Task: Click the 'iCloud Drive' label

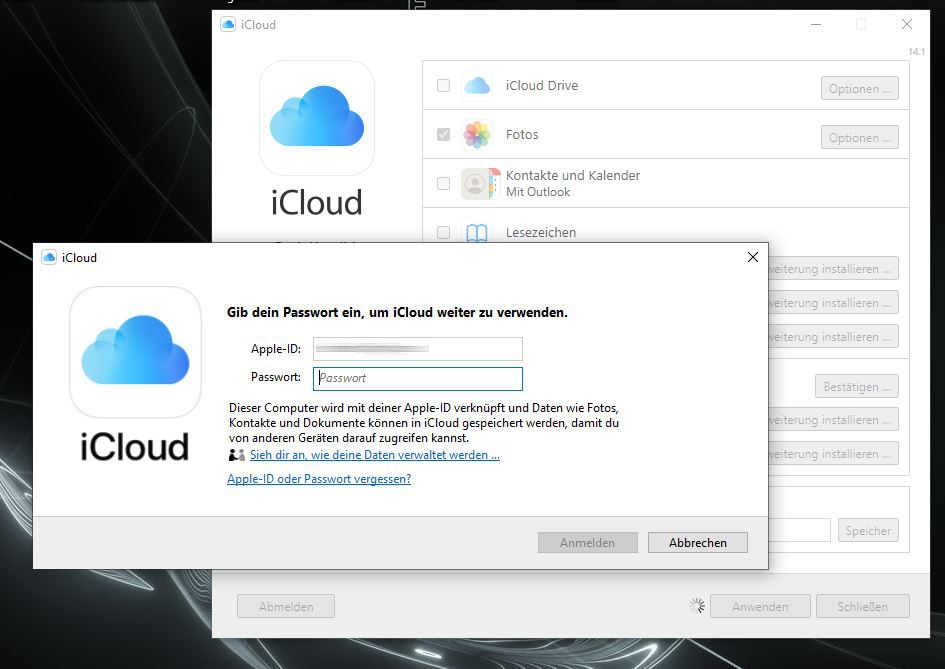Action: [542, 86]
